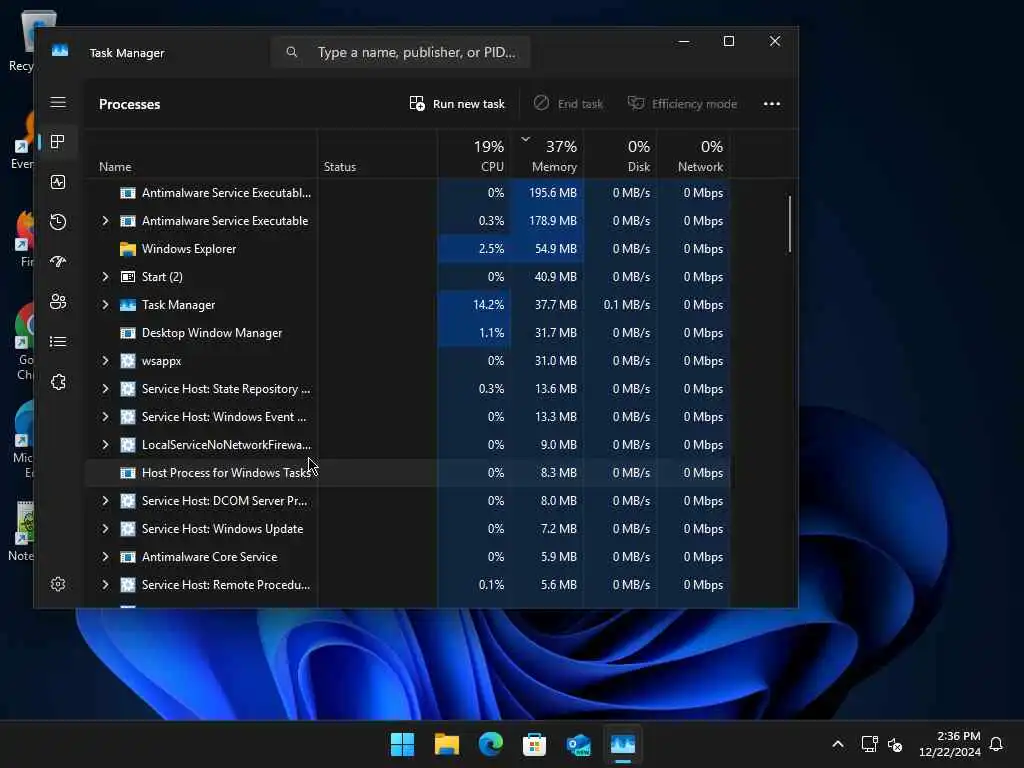Click the 14.2% CPU value
The height and width of the screenshot is (768, 1024).
coord(488,305)
